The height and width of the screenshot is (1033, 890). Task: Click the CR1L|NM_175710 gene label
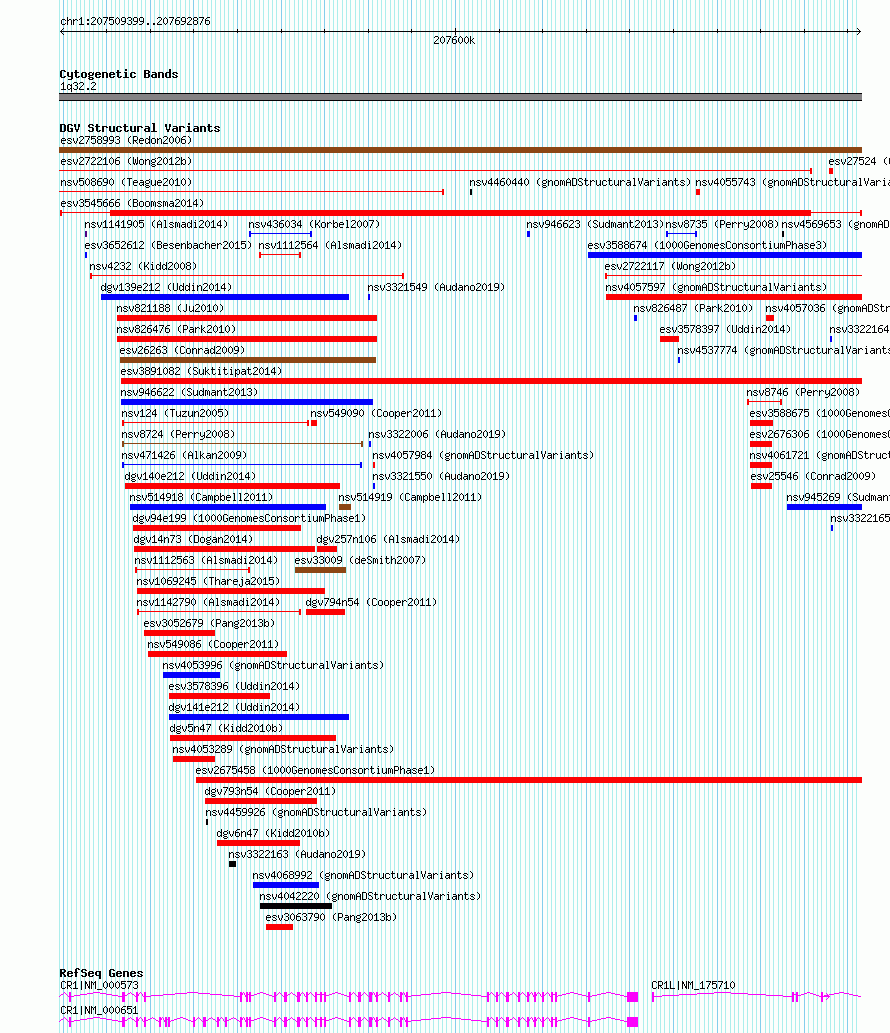click(x=693, y=988)
